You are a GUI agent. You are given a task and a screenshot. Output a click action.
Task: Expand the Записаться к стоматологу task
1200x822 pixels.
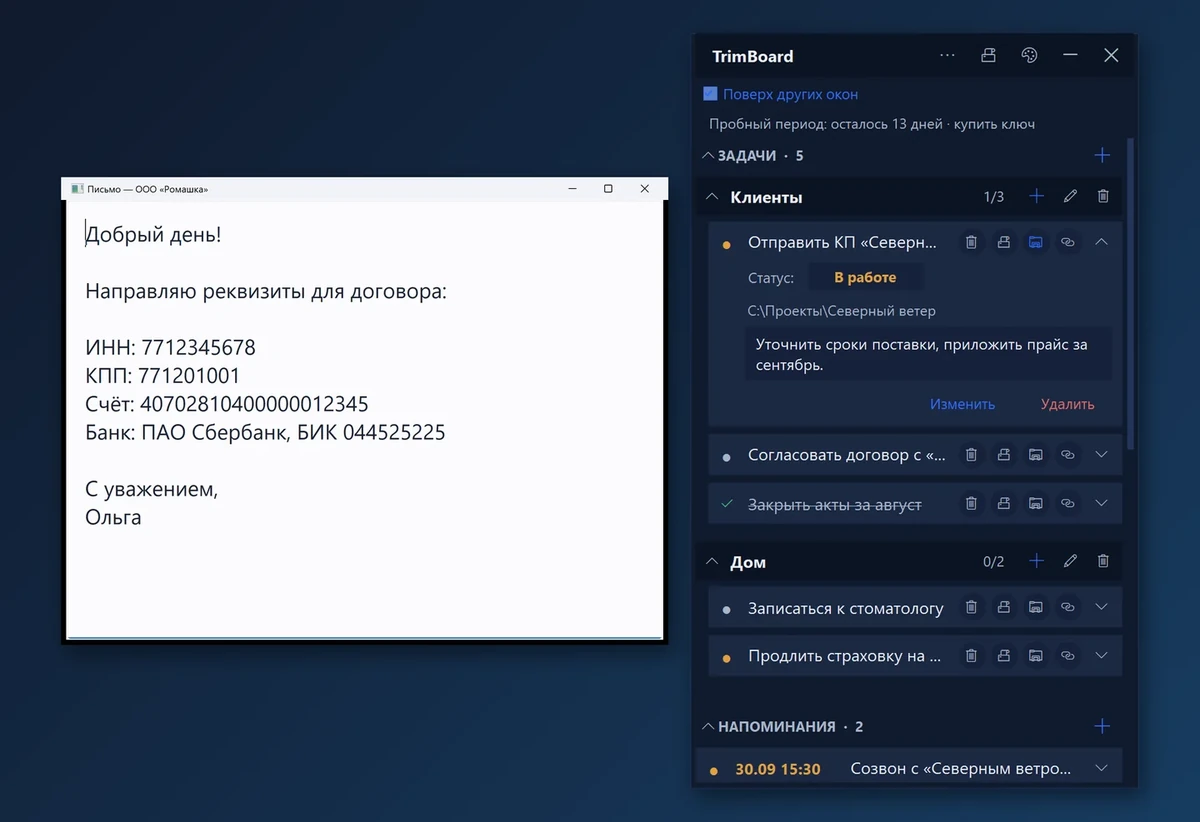1101,607
